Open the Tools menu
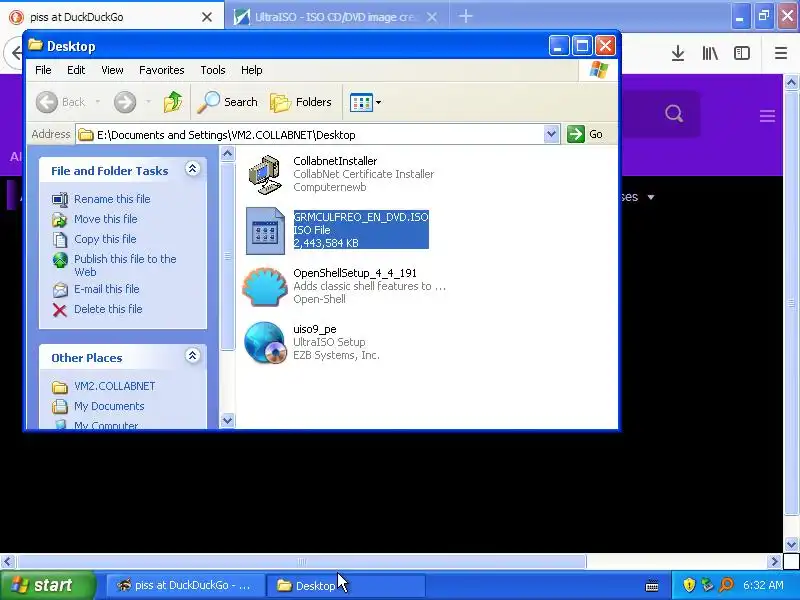 tap(213, 70)
